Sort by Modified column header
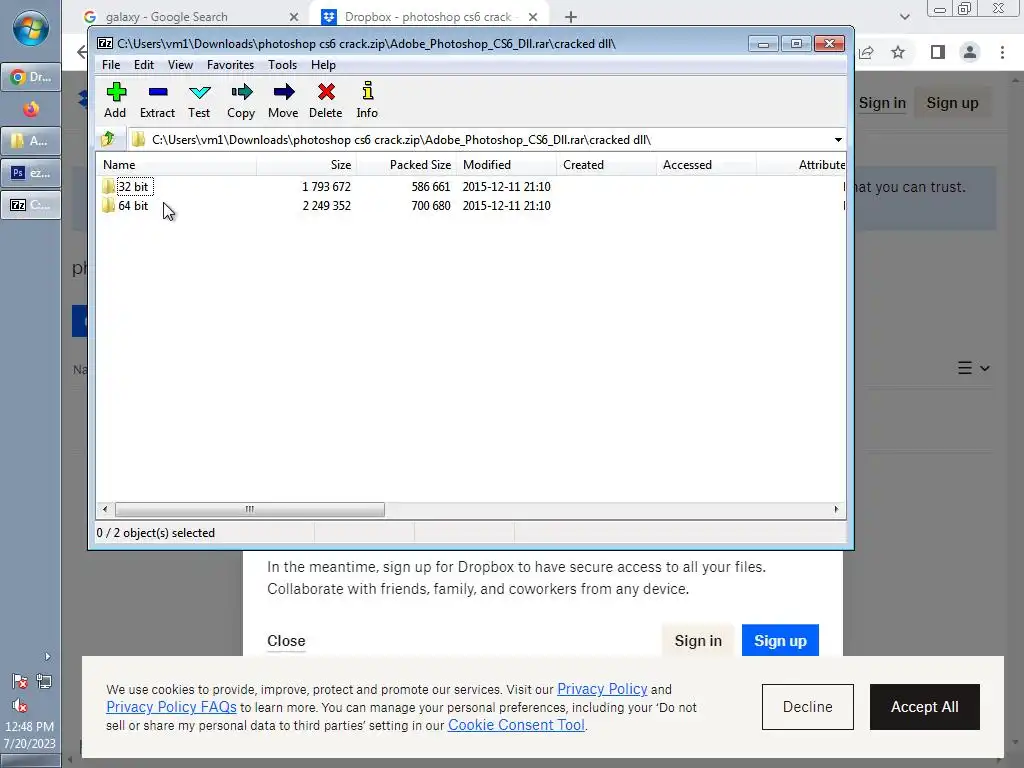 [506, 165]
